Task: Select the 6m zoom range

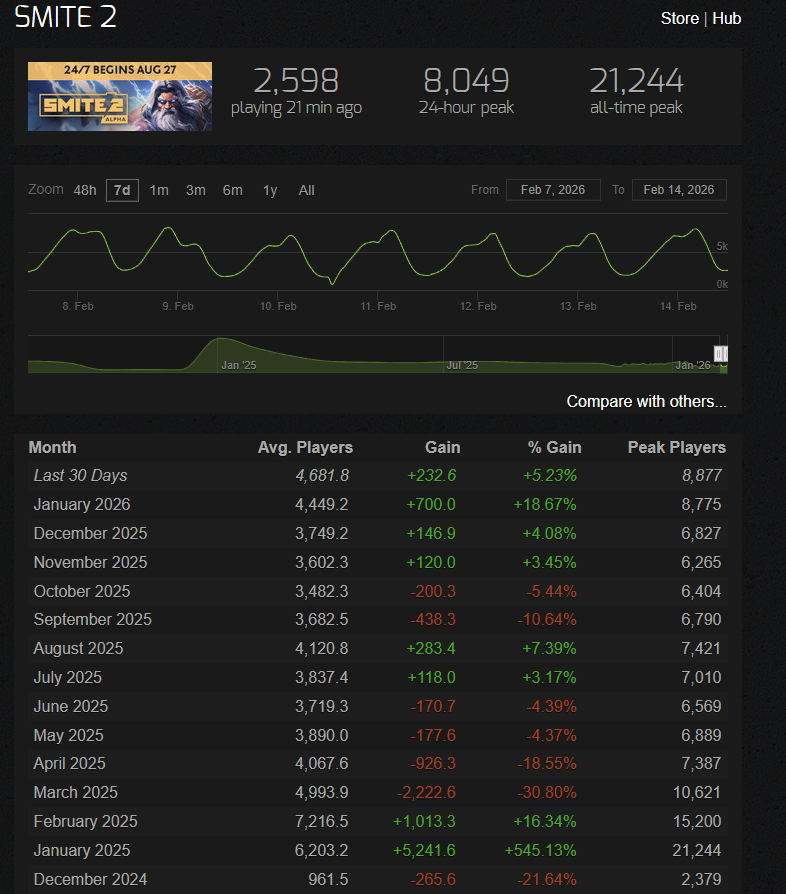Action: [233, 190]
